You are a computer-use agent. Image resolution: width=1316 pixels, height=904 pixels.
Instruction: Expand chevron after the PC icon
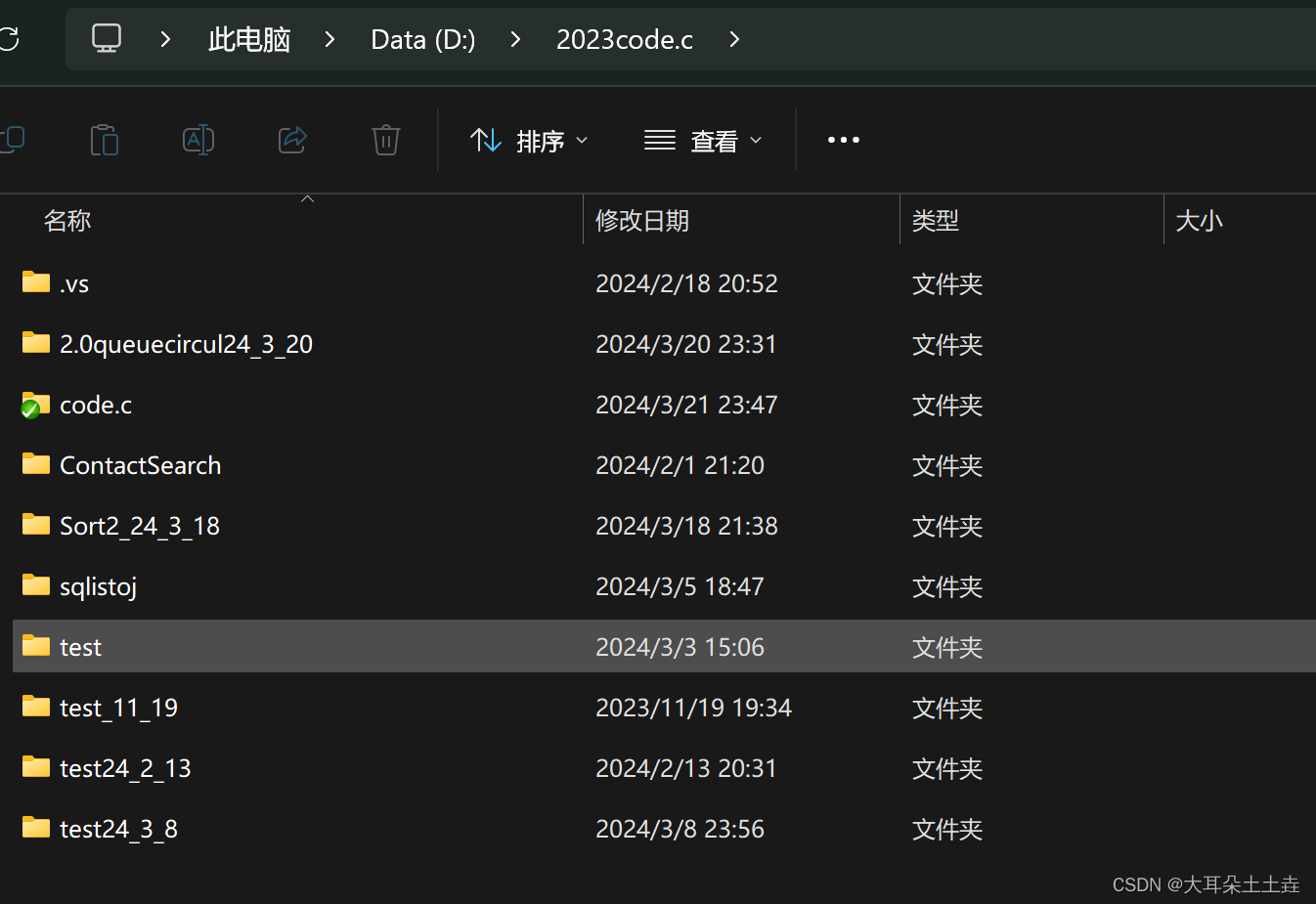coord(165,39)
